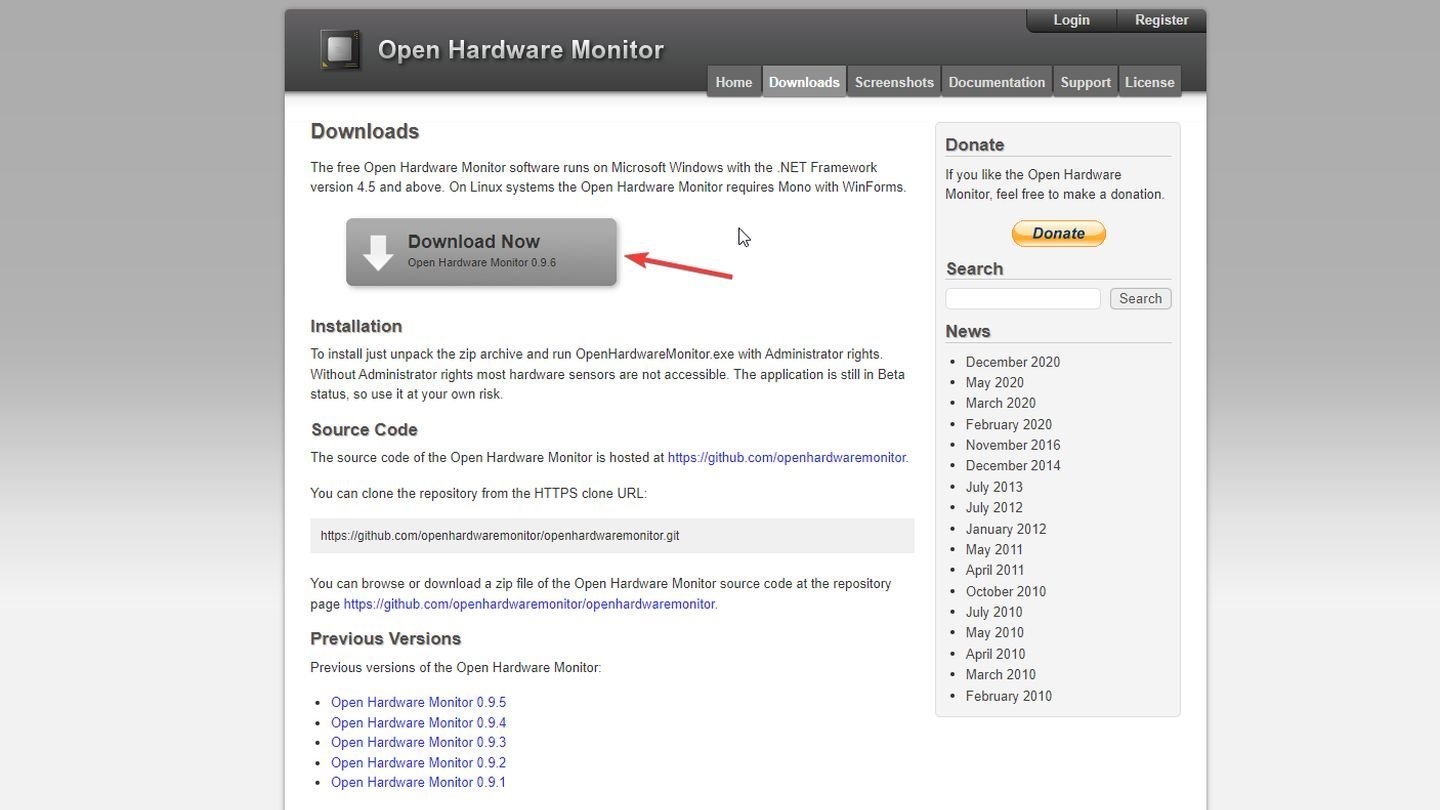
Task: Open the Screenshots tab
Action: click(894, 82)
